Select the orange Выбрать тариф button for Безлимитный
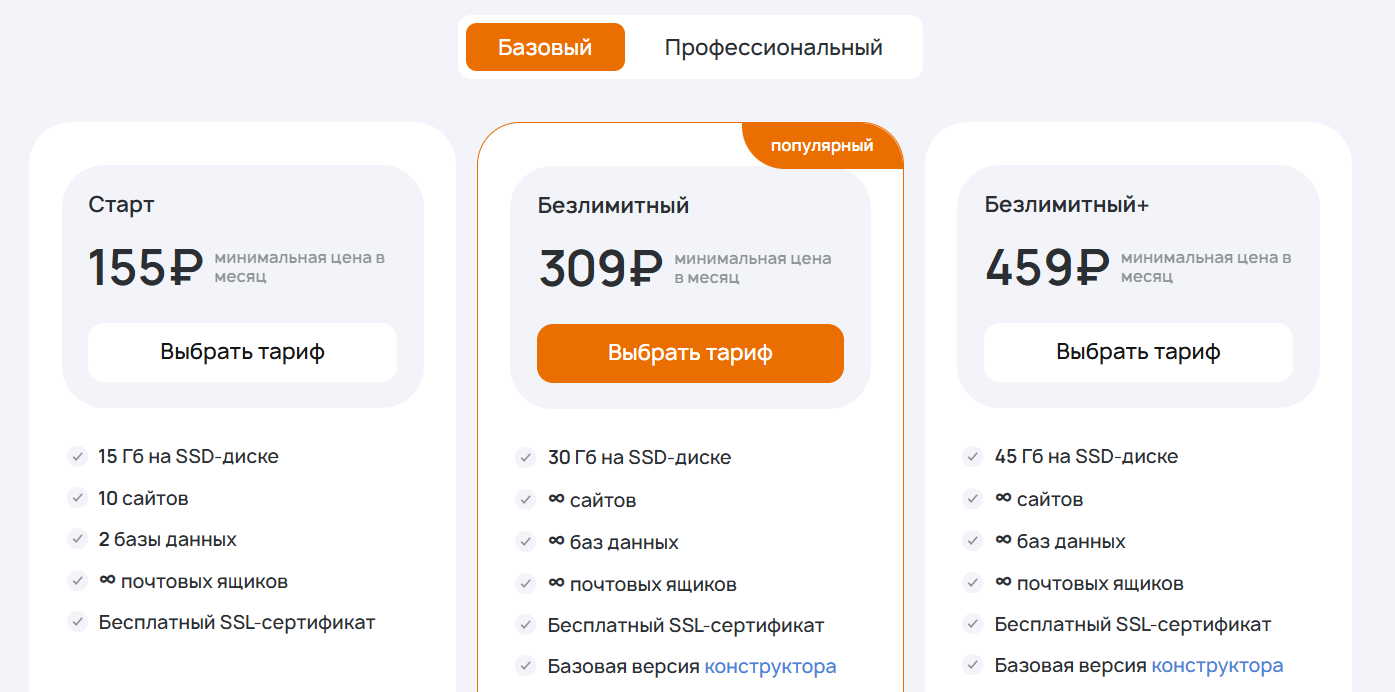This screenshot has height=692, width=1395. coord(690,353)
